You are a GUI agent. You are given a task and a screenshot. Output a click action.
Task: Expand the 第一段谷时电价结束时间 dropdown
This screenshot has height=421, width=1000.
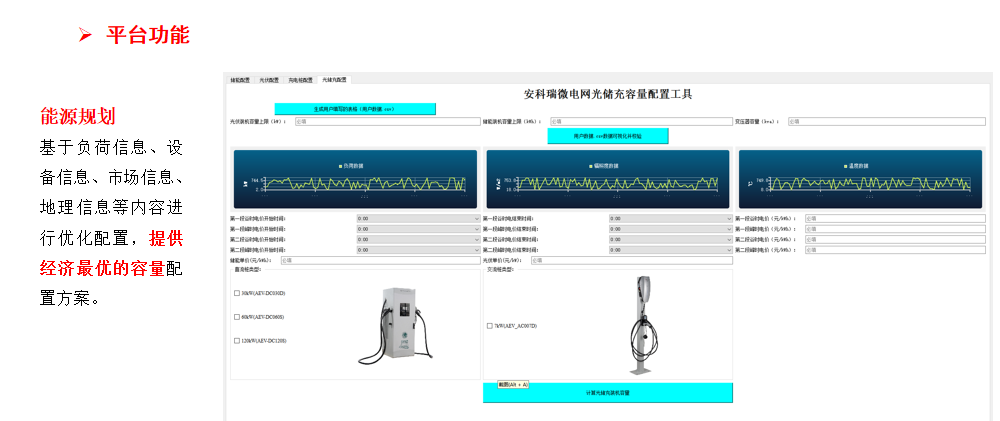coord(670,217)
